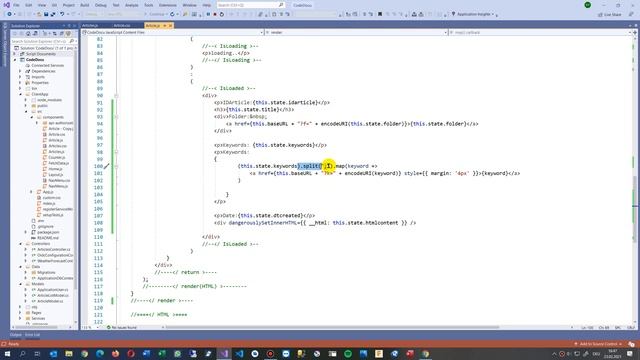The image size is (640, 360).
Task: Click the Stop Debugging red square icon
Action: [215, 14]
